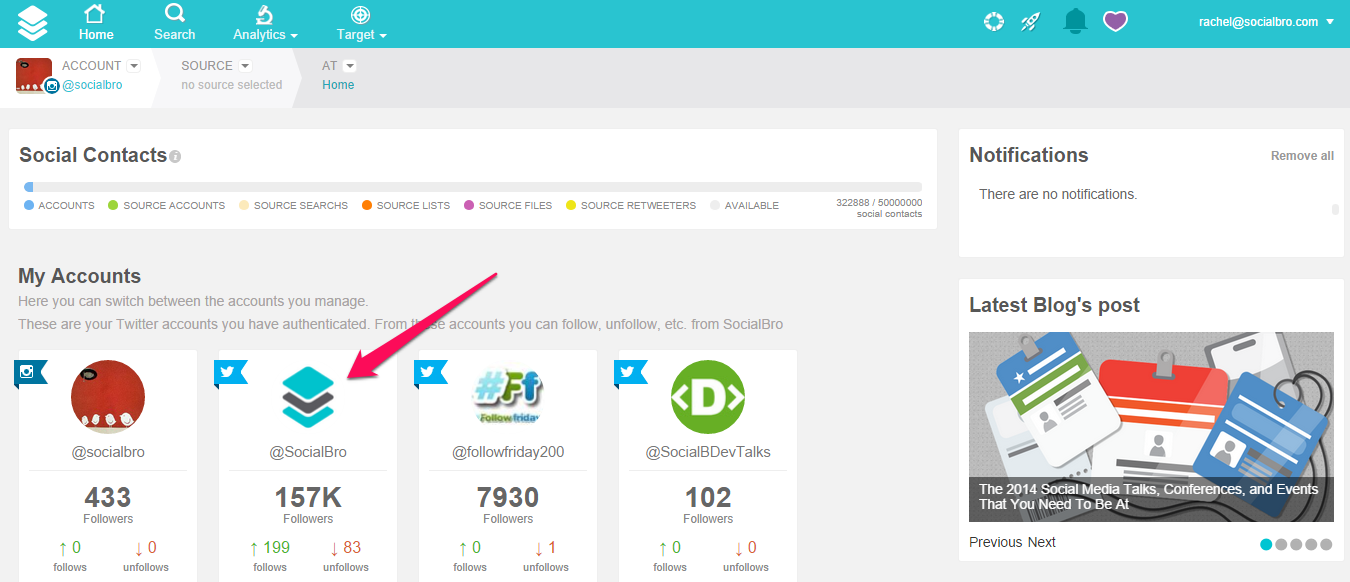Select the first blog carousel dot
This screenshot has width=1350, height=582.
(1266, 545)
